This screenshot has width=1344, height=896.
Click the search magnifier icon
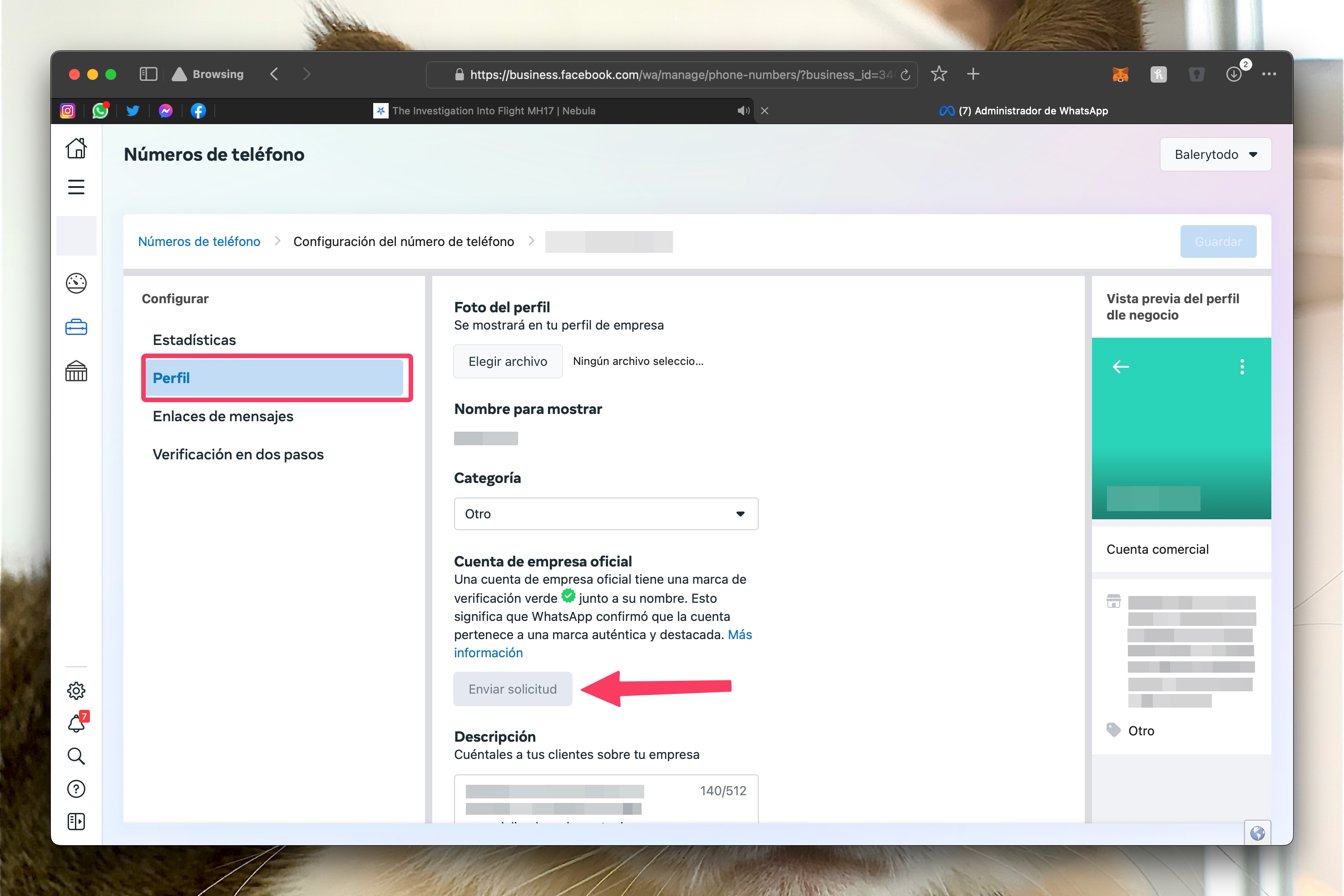click(76, 756)
